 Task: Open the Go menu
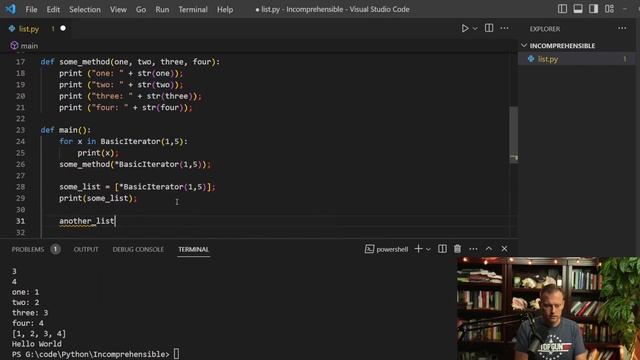[141, 9]
